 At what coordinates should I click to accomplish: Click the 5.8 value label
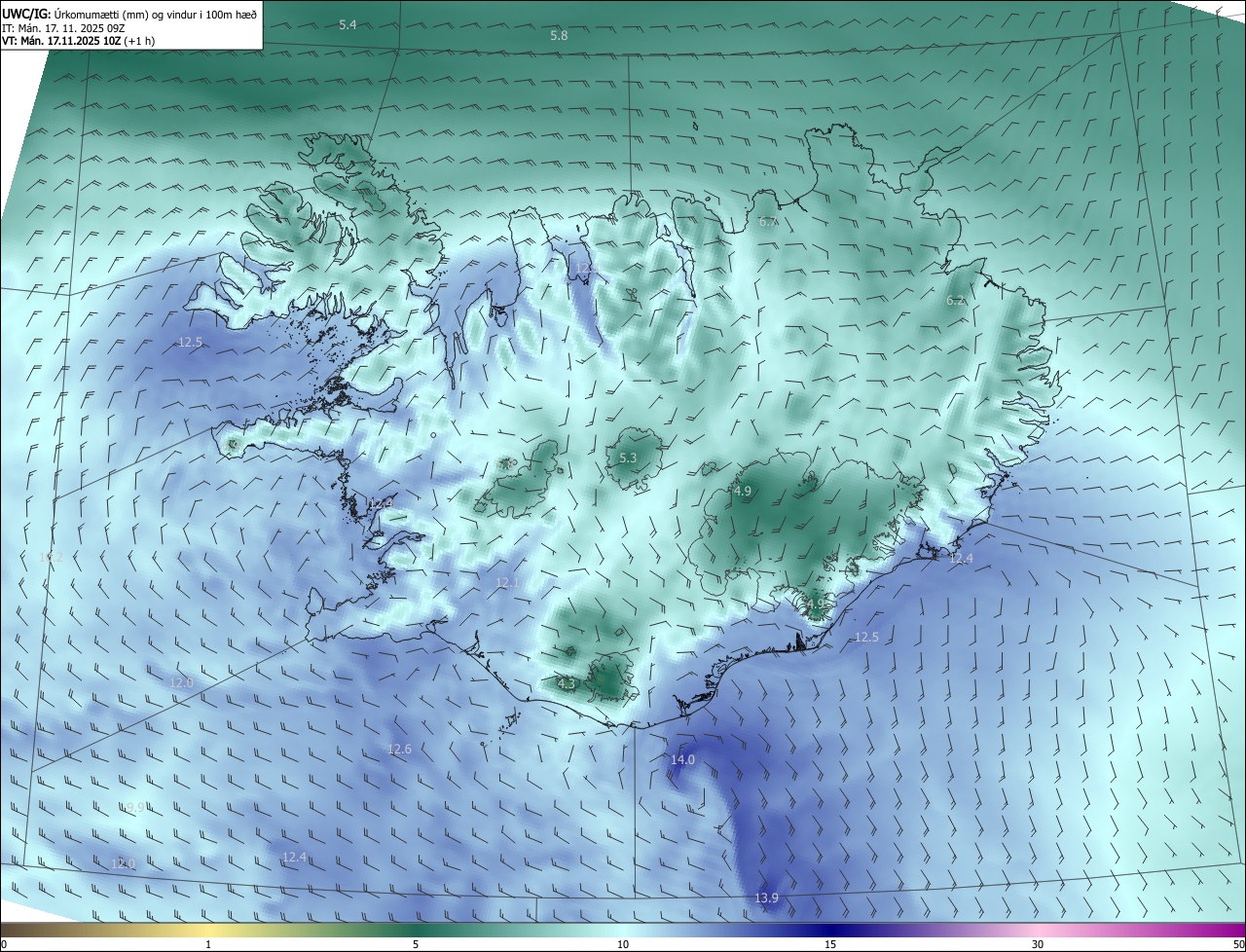tap(559, 35)
